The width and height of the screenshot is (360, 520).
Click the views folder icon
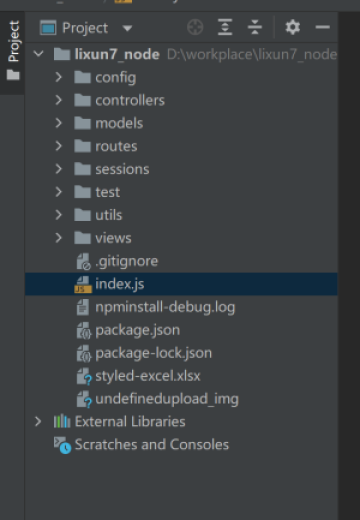(82, 238)
